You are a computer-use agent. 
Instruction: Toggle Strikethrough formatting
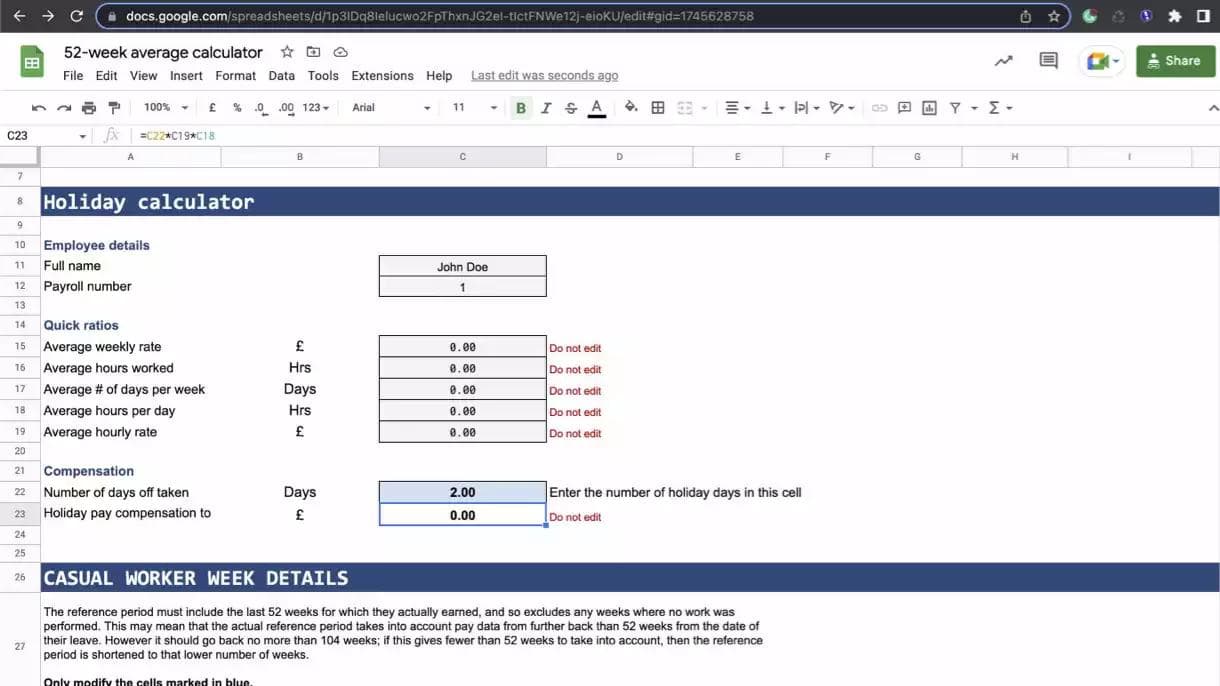[x=571, y=108]
